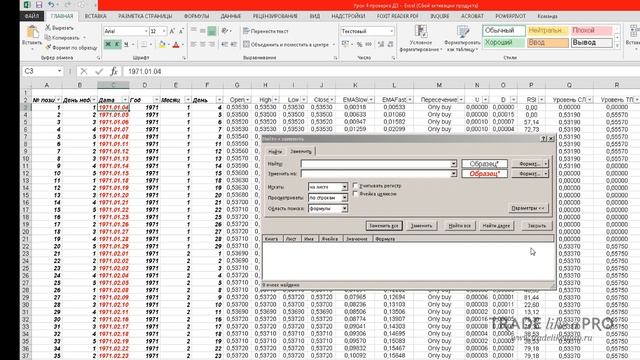Click Decrease decimal places icon
Screen dimensions: 640x360
[390, 44]
